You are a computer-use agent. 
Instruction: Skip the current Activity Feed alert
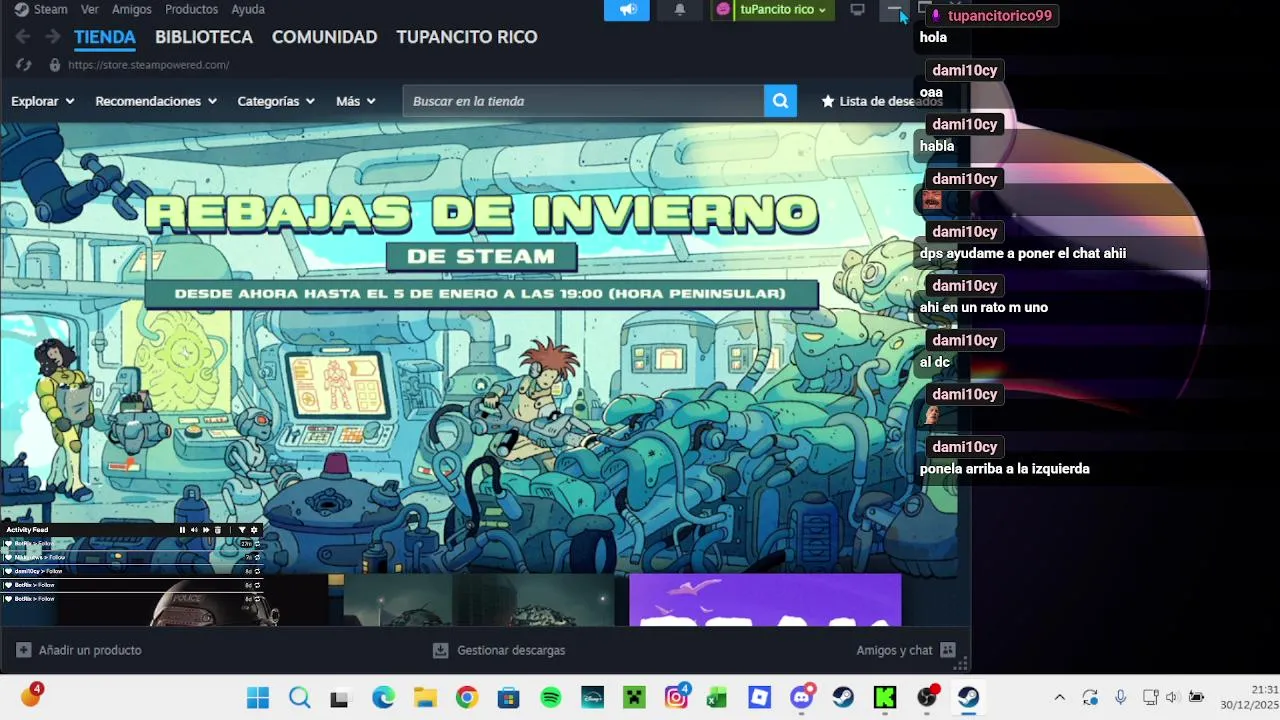click(206, 530)
